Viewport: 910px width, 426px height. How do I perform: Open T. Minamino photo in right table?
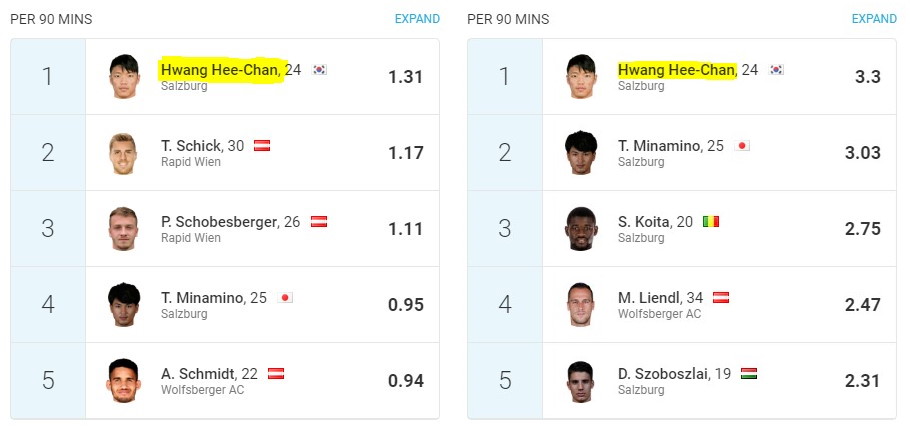pyautogui.click(x=581, y=153)
